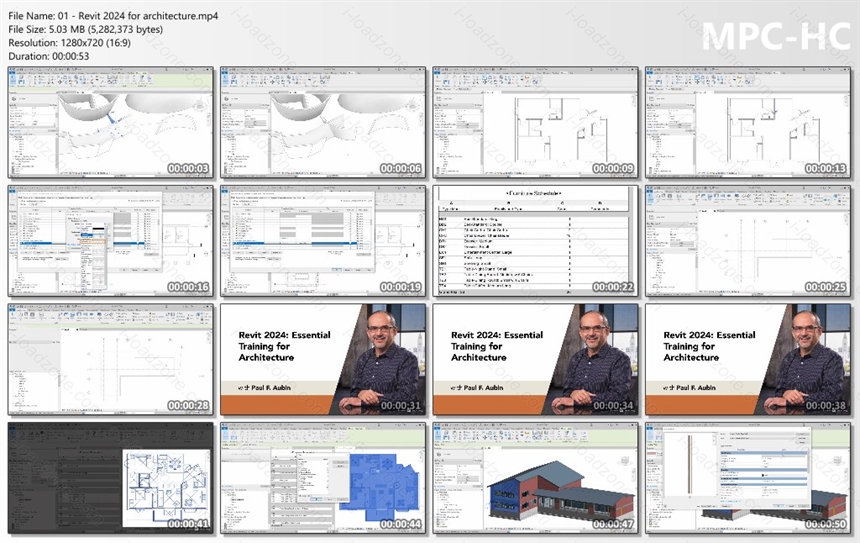The width and height of the screenshot is (860, 543).
Task: Select the dark theme frame at 00:00:41
Action: coord(110,478)
